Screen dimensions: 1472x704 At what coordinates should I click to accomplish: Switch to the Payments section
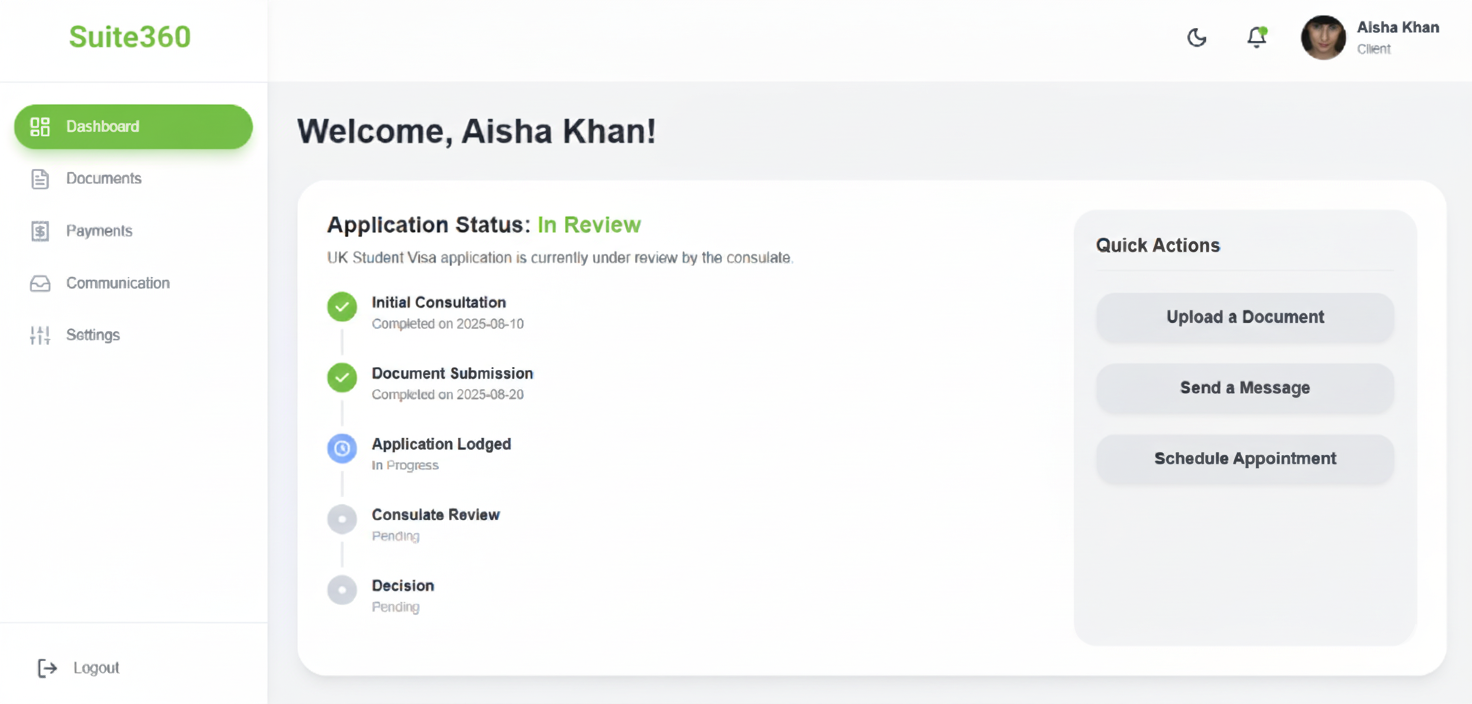tap(99, 230)
